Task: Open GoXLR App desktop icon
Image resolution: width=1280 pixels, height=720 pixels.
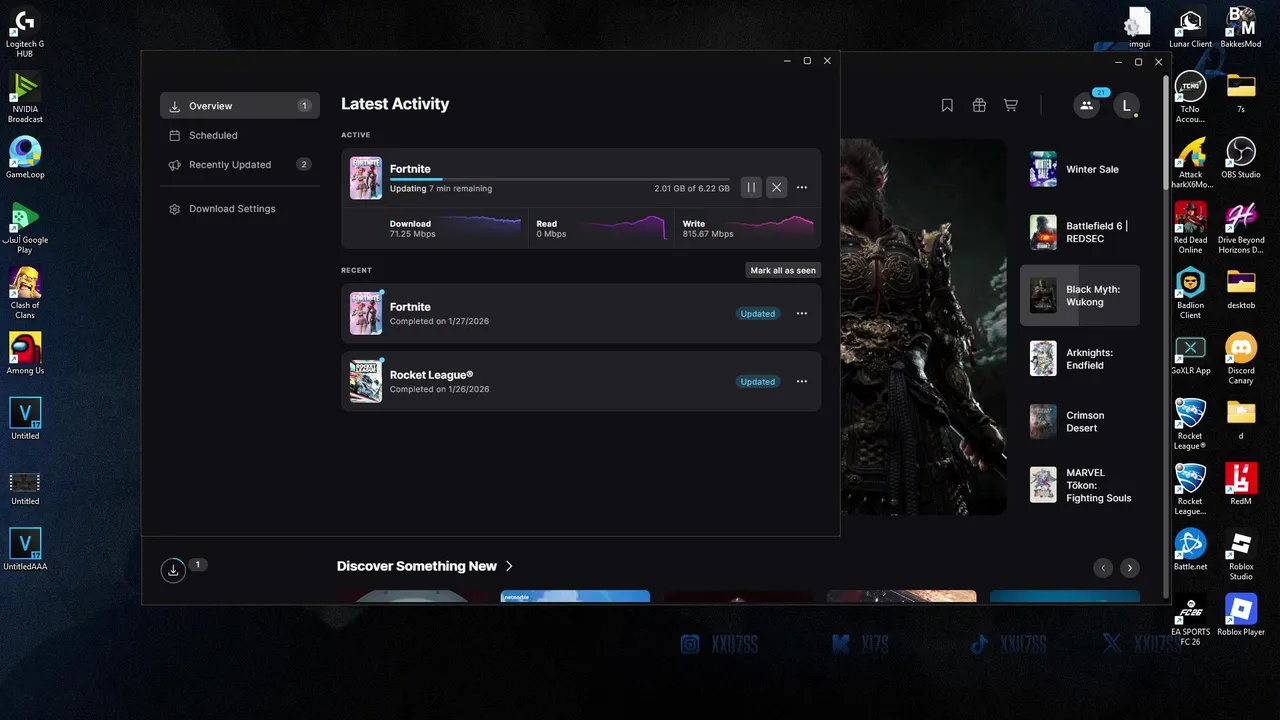Action: (1190, 354)
